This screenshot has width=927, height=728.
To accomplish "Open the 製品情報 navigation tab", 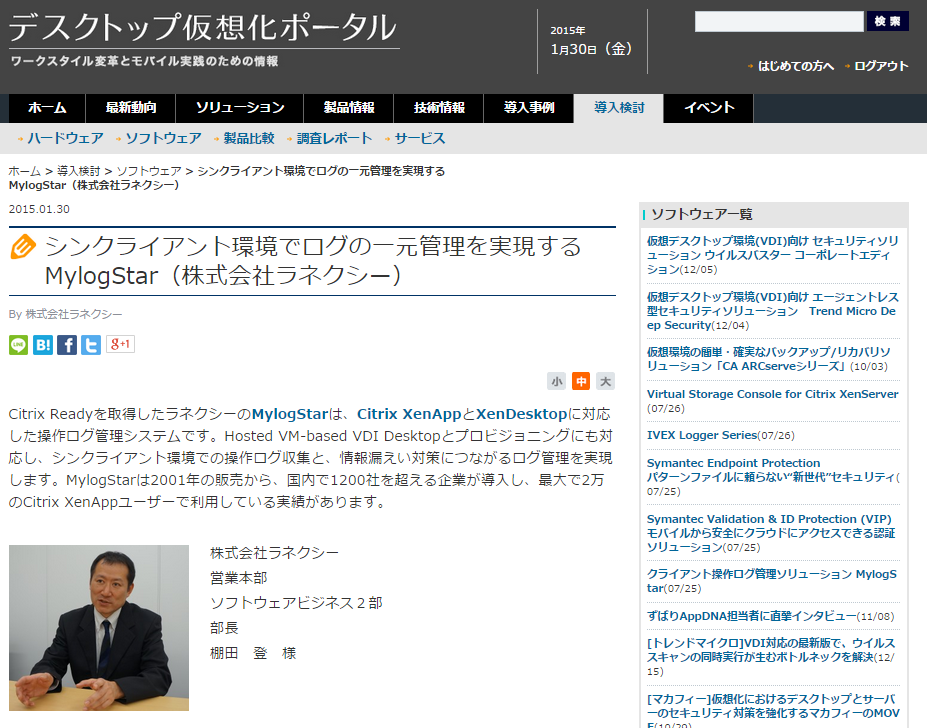I will pos(349,108).
